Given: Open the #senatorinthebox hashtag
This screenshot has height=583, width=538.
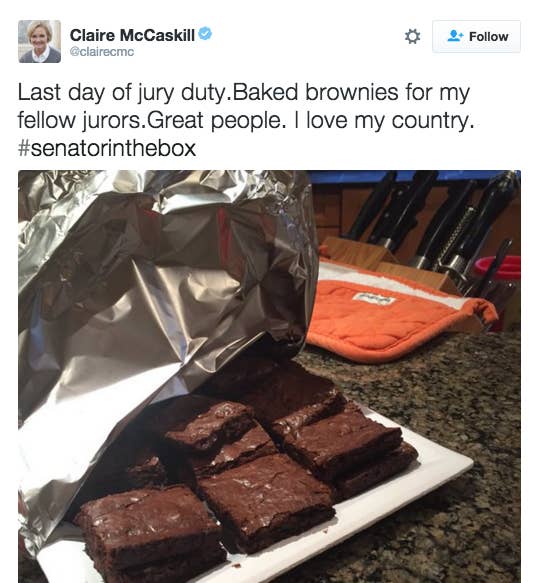Looking at the screenshot, I should tap(107, 148).
